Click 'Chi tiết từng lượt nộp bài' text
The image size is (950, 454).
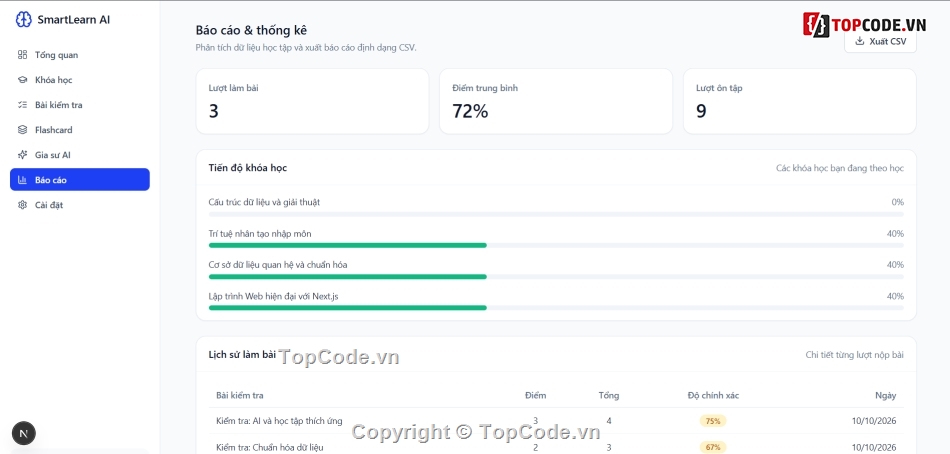point(854,355)
